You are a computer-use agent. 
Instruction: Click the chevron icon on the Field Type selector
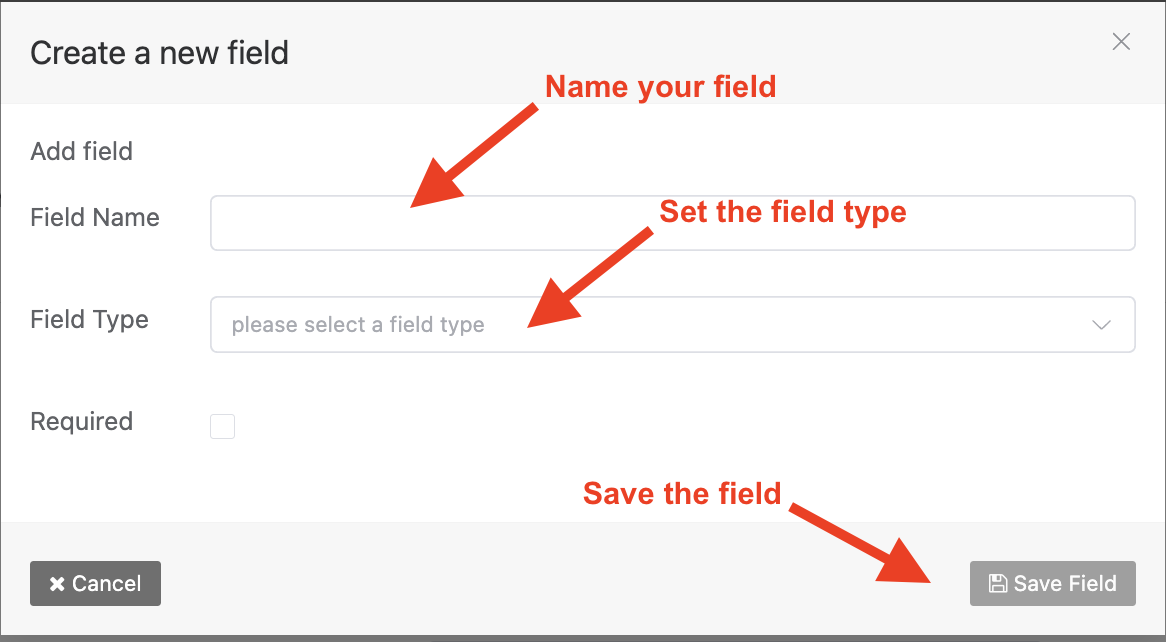[x=1101, y=324]
